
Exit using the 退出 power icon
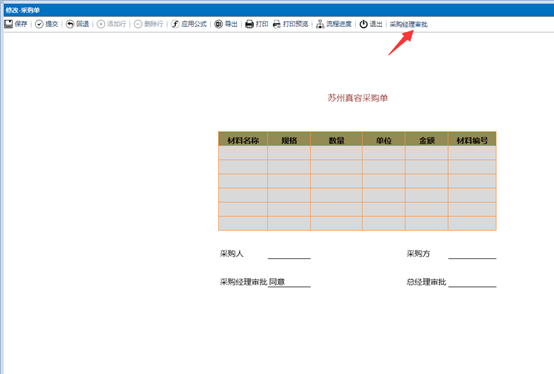click(x=364, y=24)
